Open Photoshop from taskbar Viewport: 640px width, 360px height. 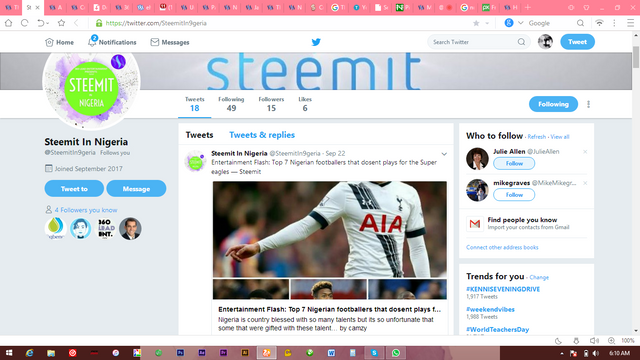click(x=180, y=353)
